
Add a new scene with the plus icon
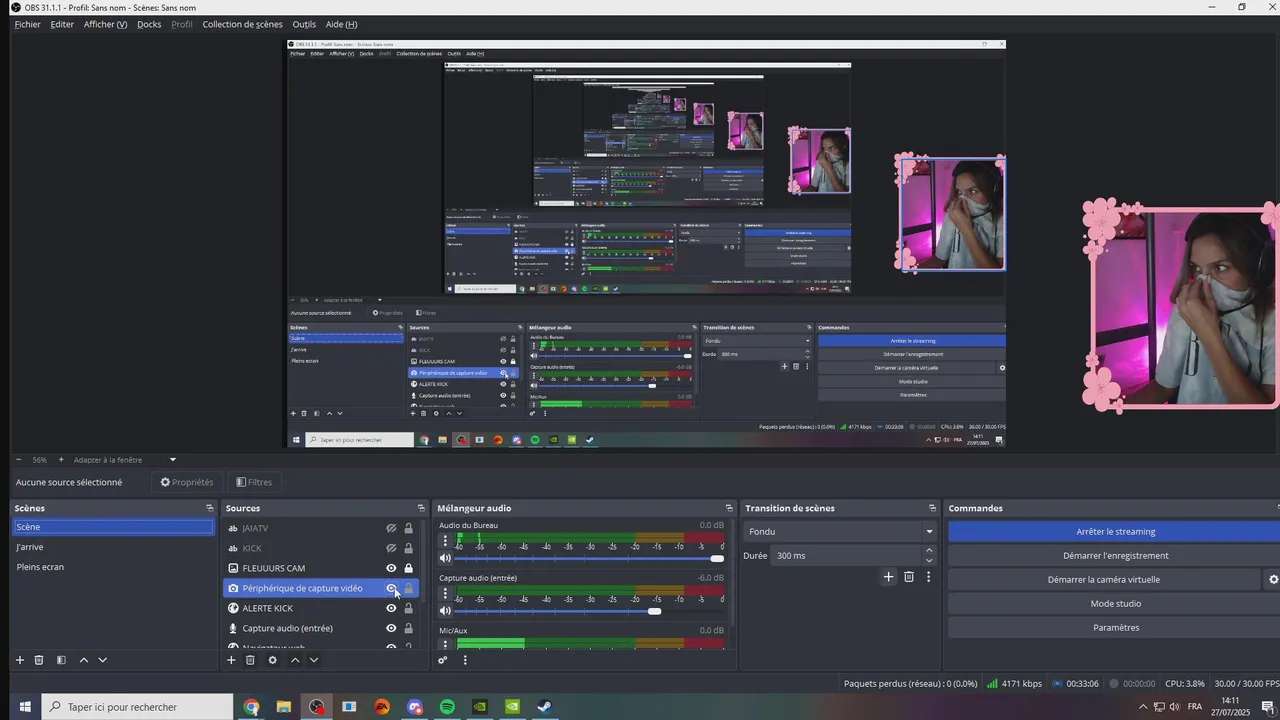coord(19,660)
